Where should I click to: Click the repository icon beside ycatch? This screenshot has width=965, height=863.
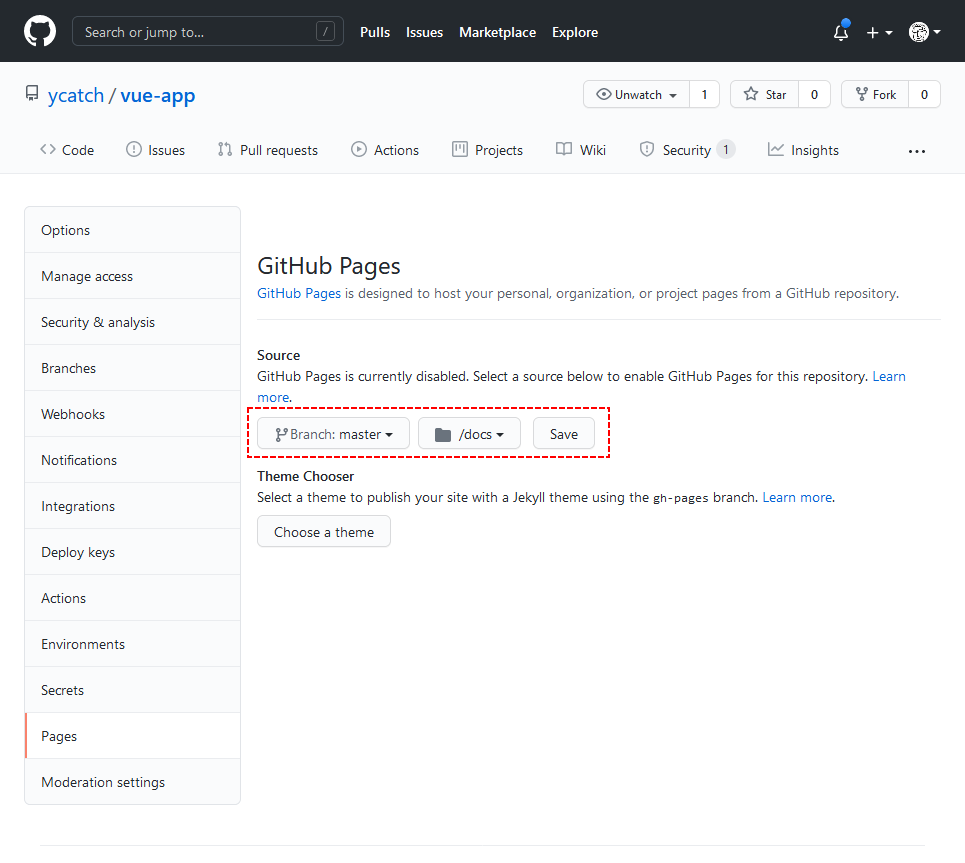point(32,95)
